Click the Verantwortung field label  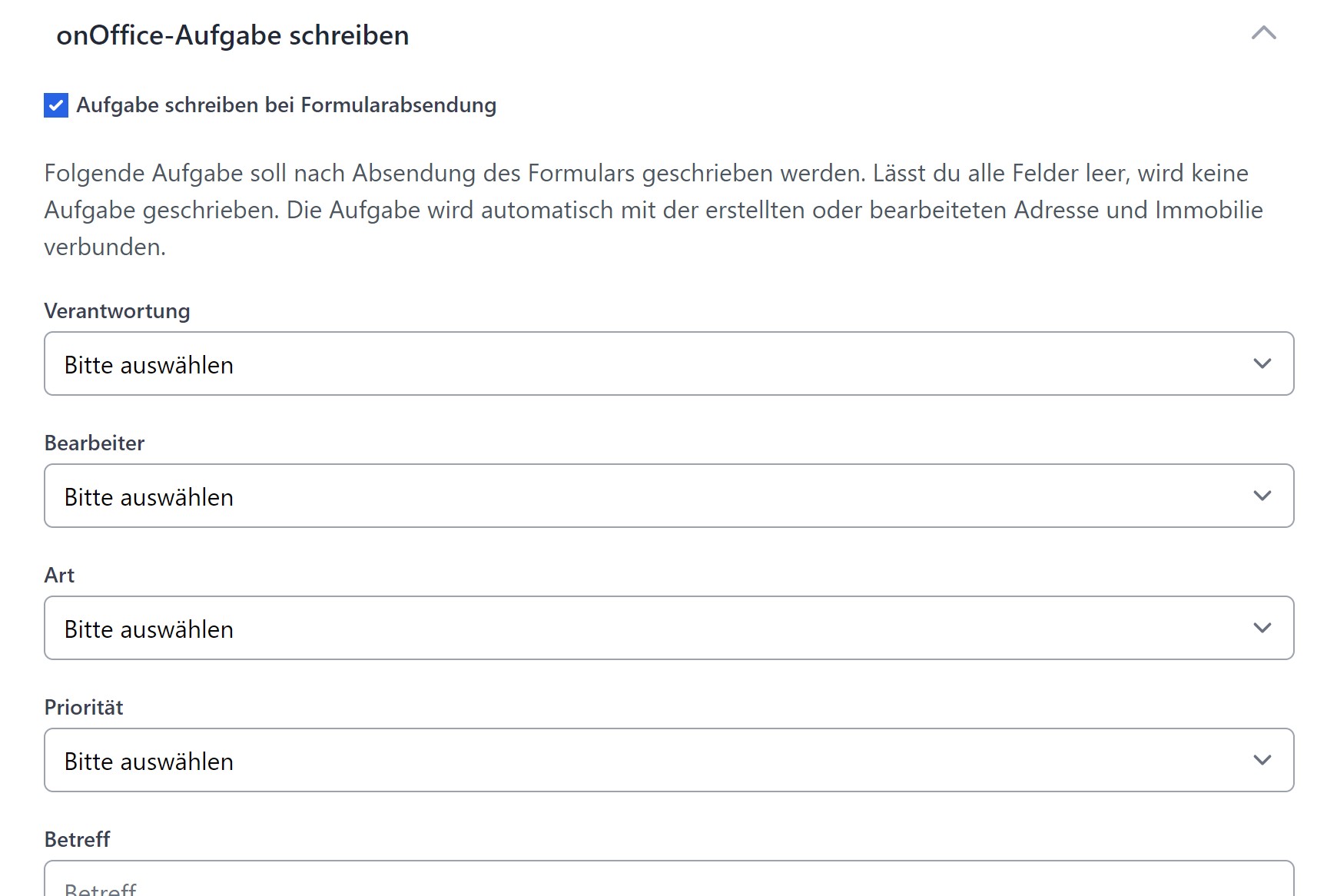tap(117, 311)
